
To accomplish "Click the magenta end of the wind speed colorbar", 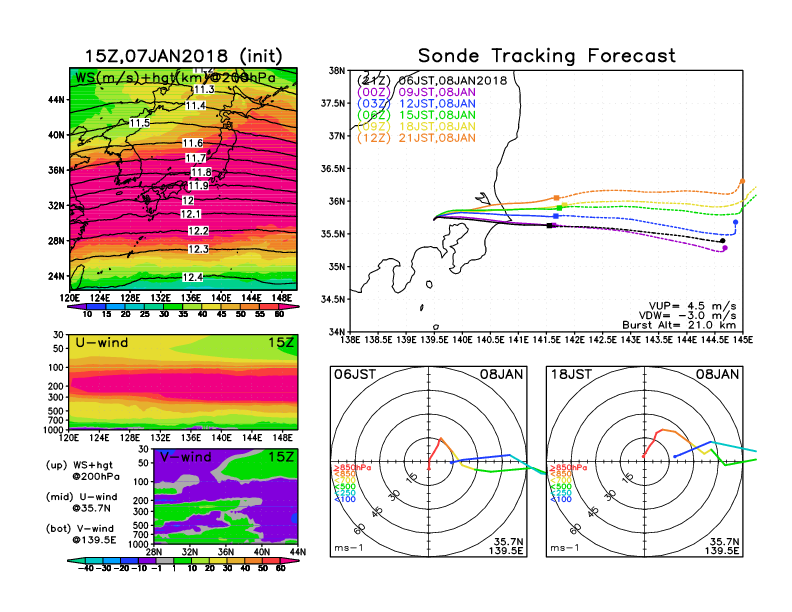I will 289,306.
